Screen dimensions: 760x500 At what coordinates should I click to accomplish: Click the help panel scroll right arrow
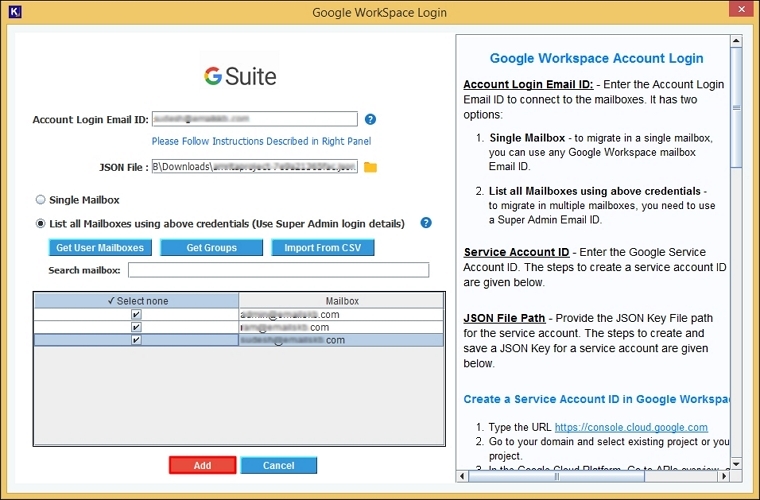724,476
